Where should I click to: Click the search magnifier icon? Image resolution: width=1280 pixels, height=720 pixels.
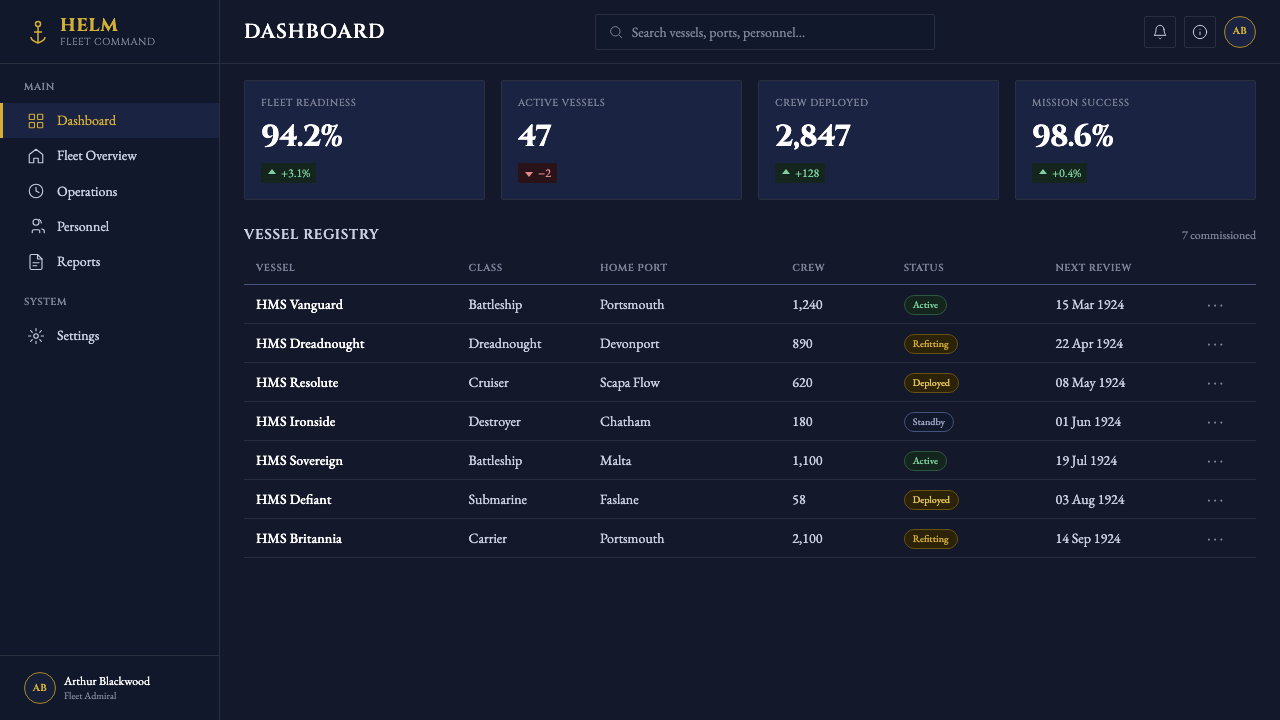616,32
